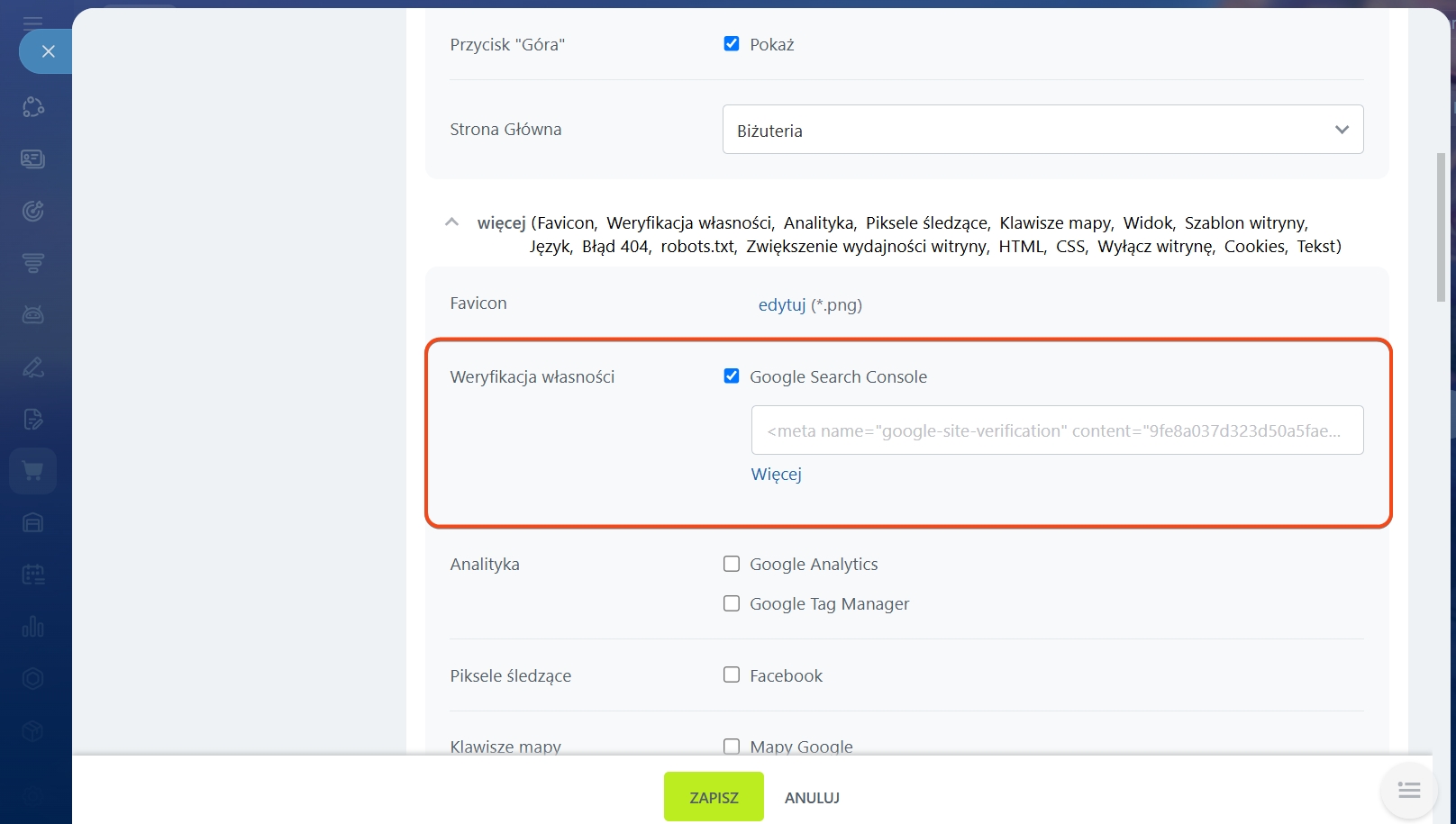
Task: Click the google-site-verification meta tag field
Action: (x=1056, y=430)
